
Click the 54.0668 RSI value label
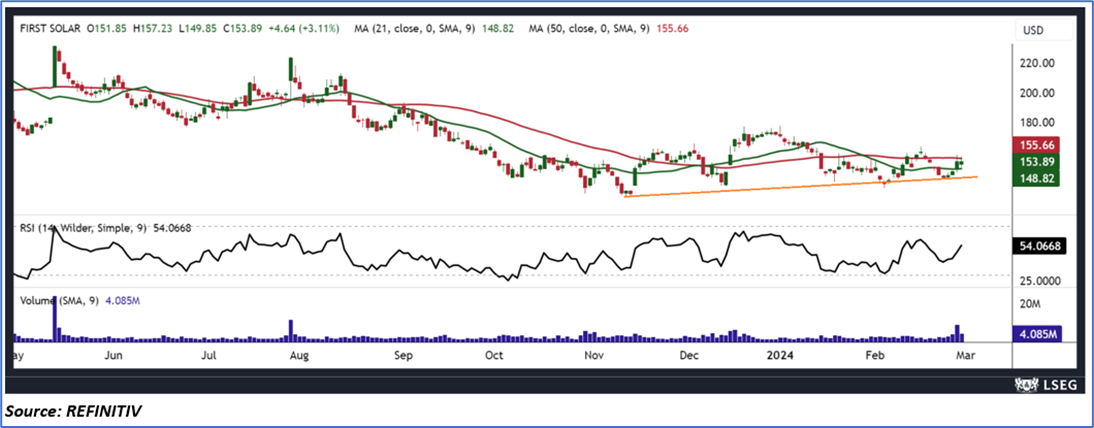[1037, 246]
